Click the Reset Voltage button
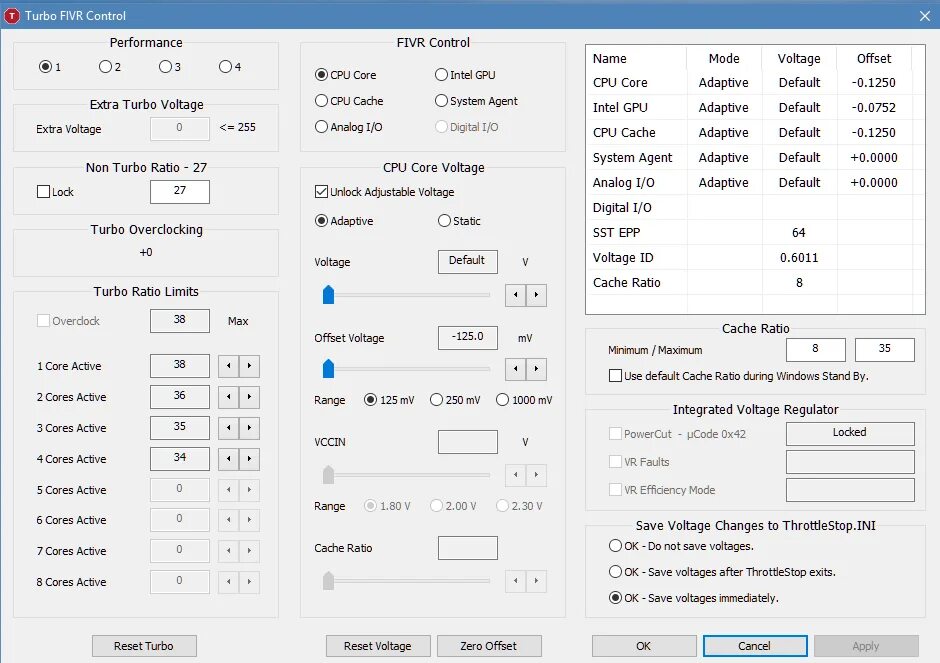Viewport: 940px width, 663px height. tap(378, 646)
